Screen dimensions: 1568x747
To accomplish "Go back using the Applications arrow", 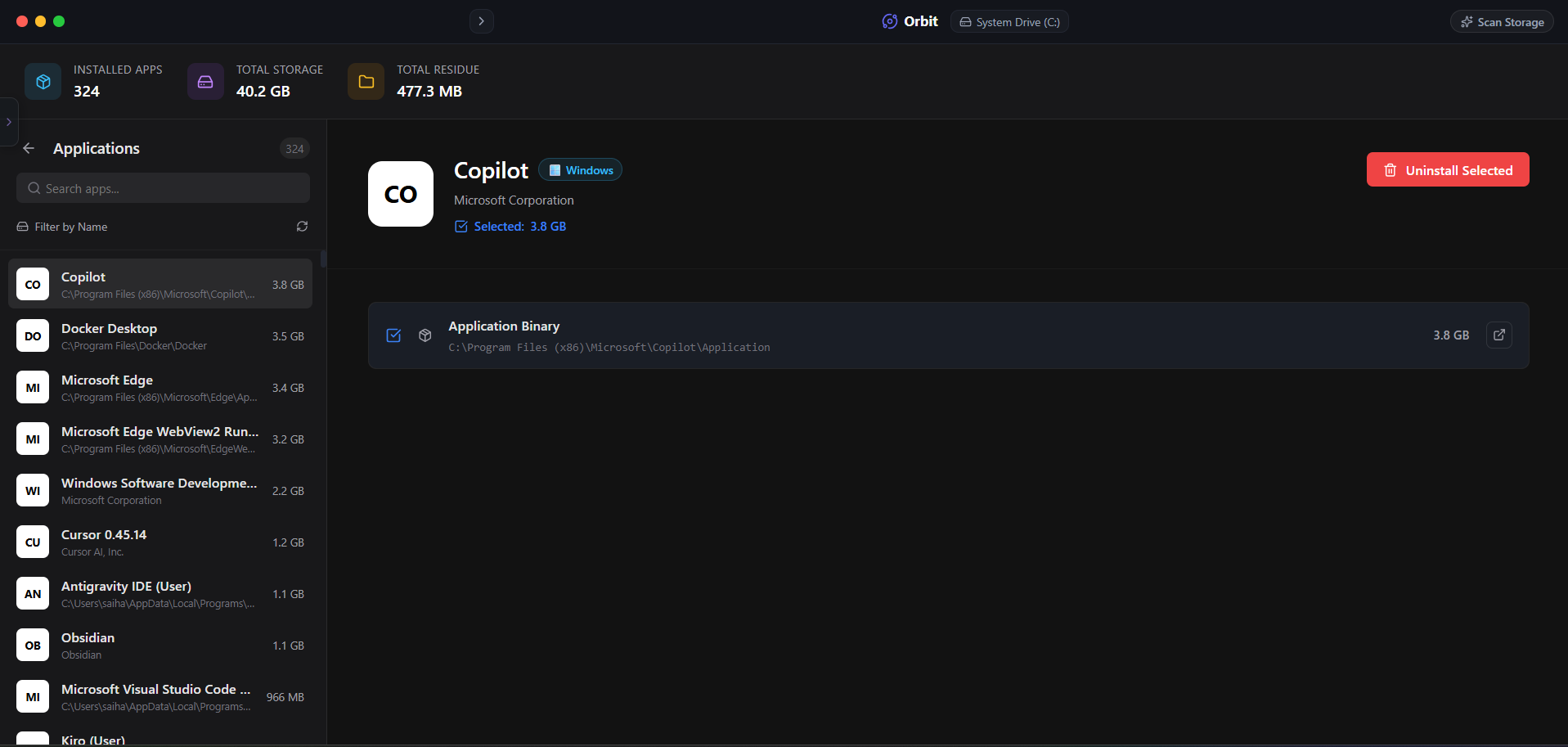I will 29,148.
